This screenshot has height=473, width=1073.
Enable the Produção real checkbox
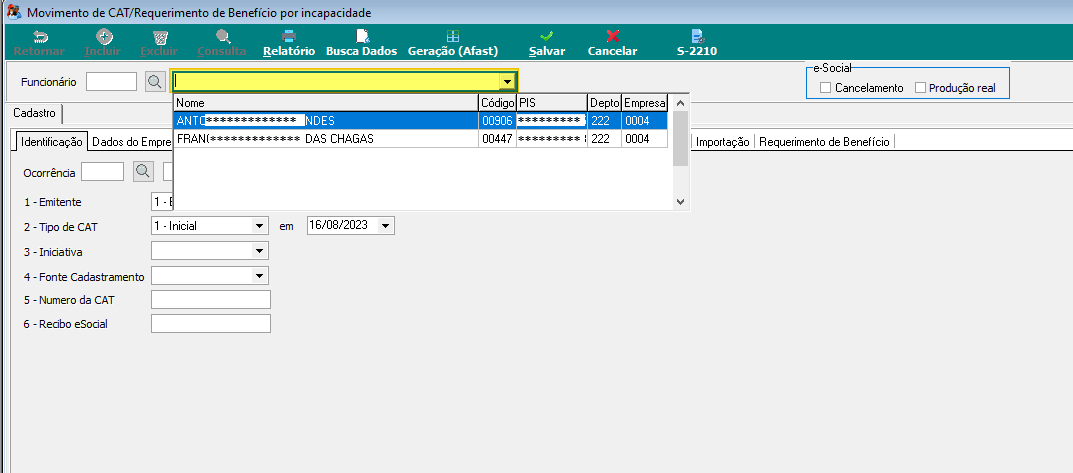(920, 88)
